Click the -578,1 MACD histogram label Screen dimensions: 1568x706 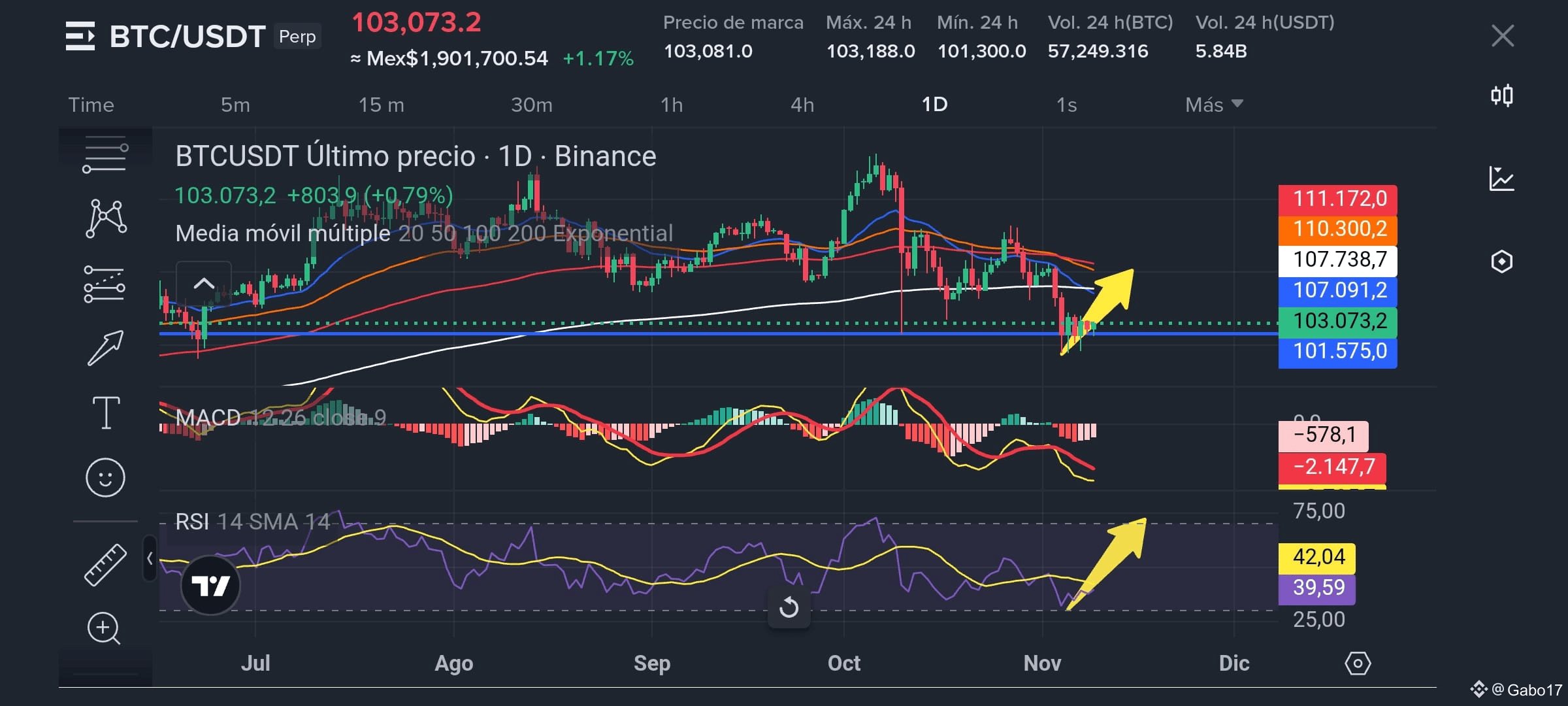1323,435
